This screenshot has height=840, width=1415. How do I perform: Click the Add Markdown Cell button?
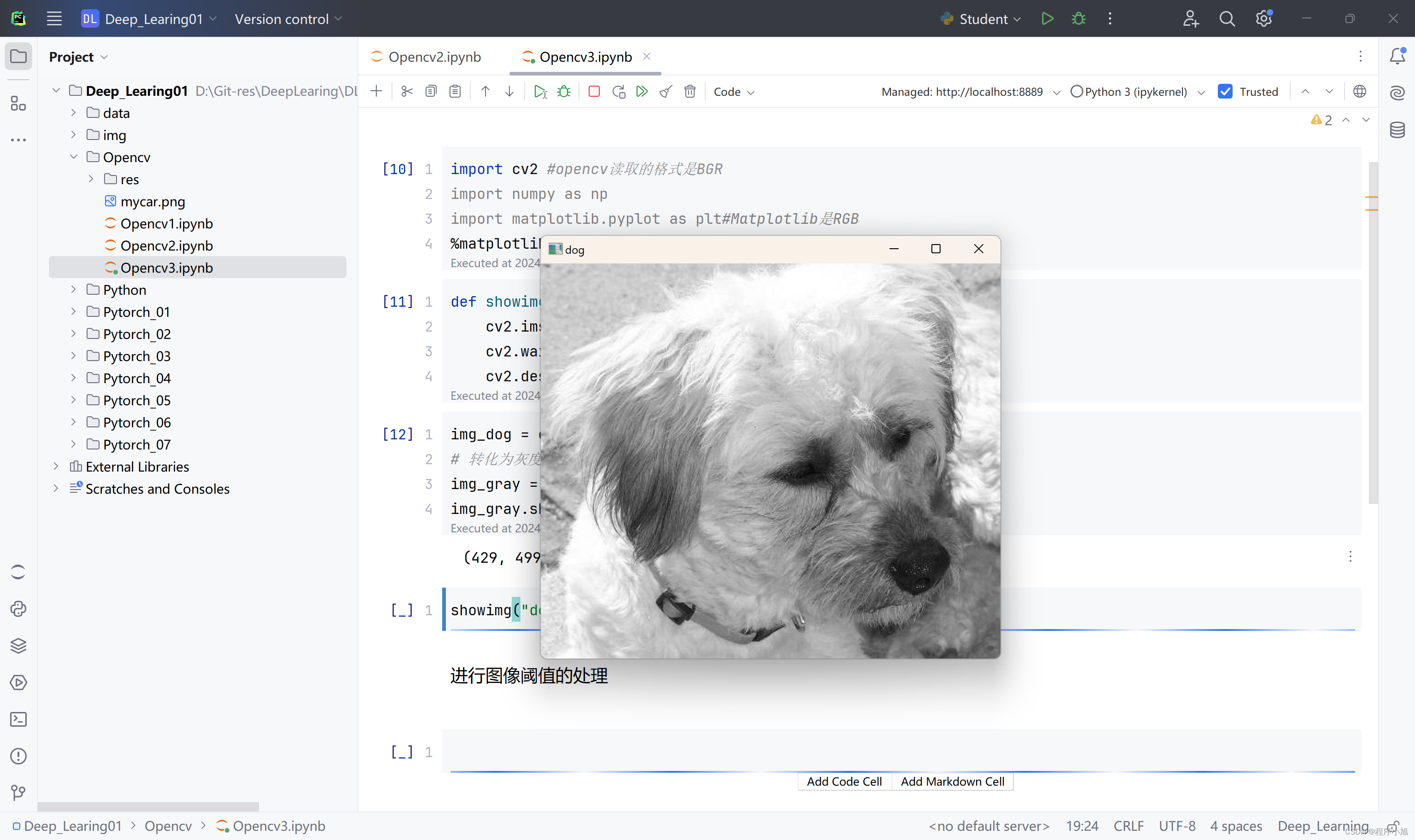(x=952, y=781)
